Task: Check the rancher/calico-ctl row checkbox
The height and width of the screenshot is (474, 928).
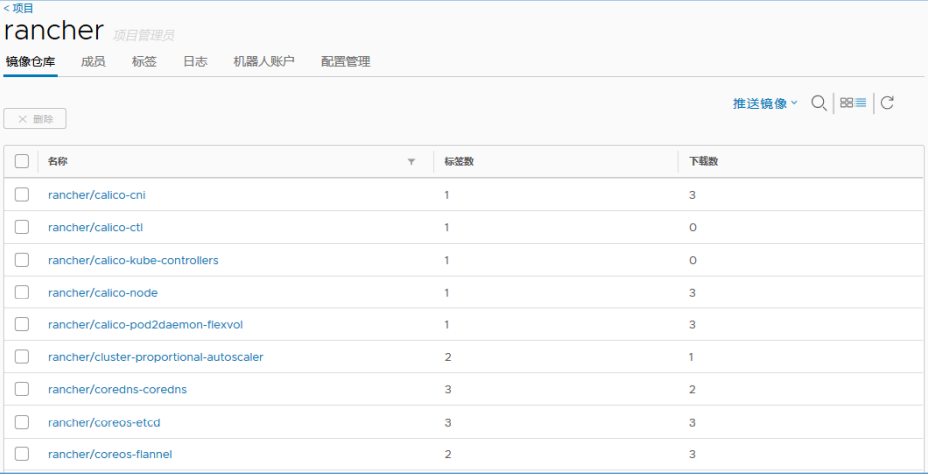Action: [x=22, y=227]
